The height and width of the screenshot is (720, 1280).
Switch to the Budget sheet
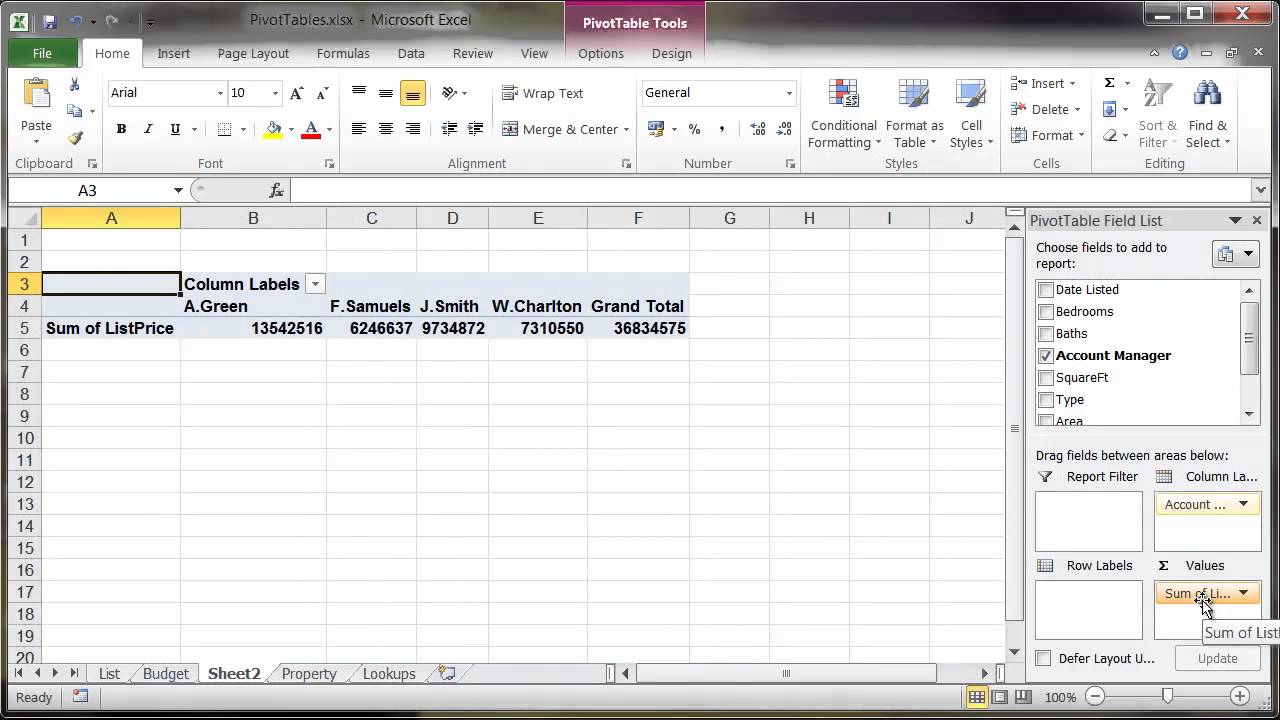[165, 673]
